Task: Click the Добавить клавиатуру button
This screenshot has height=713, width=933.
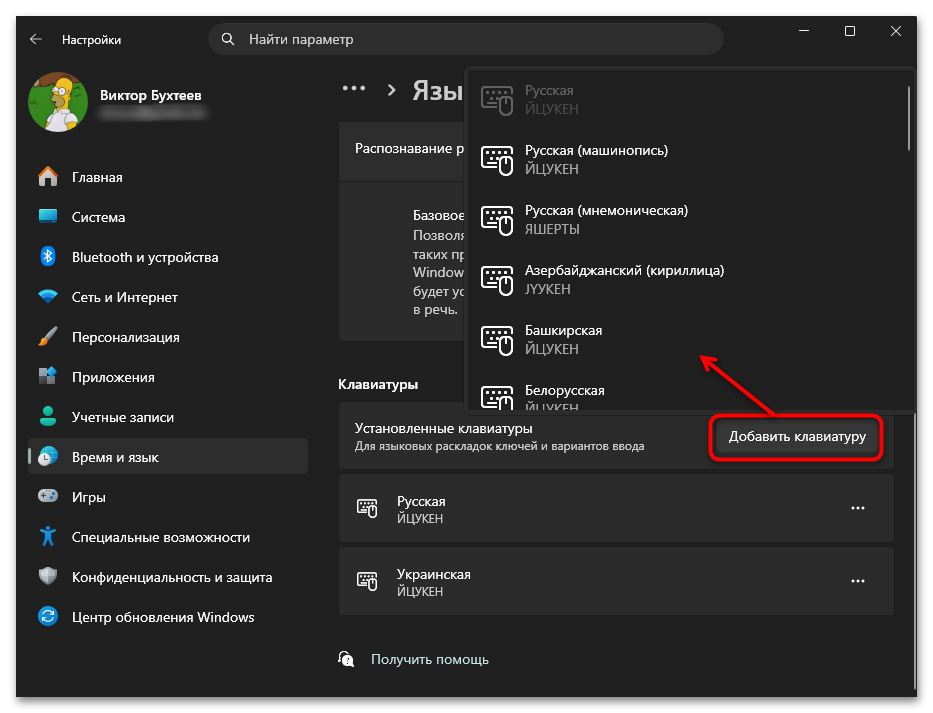Action: pos(797,437)
